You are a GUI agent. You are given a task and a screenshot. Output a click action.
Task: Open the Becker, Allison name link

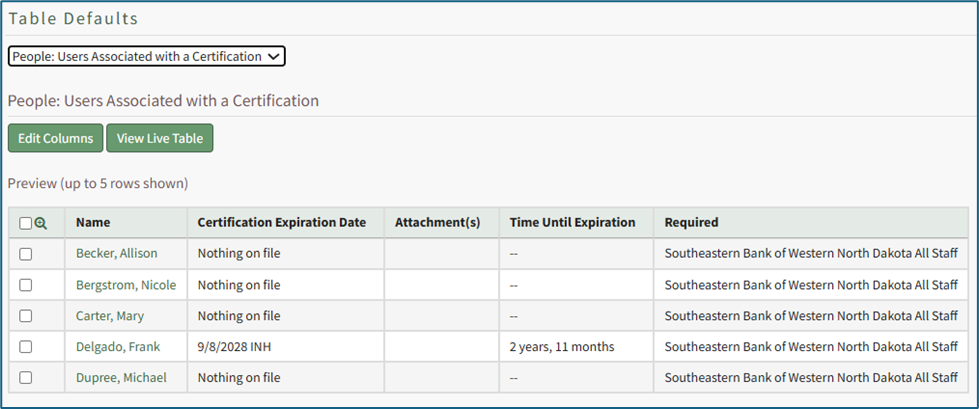[x=116, y=254]
